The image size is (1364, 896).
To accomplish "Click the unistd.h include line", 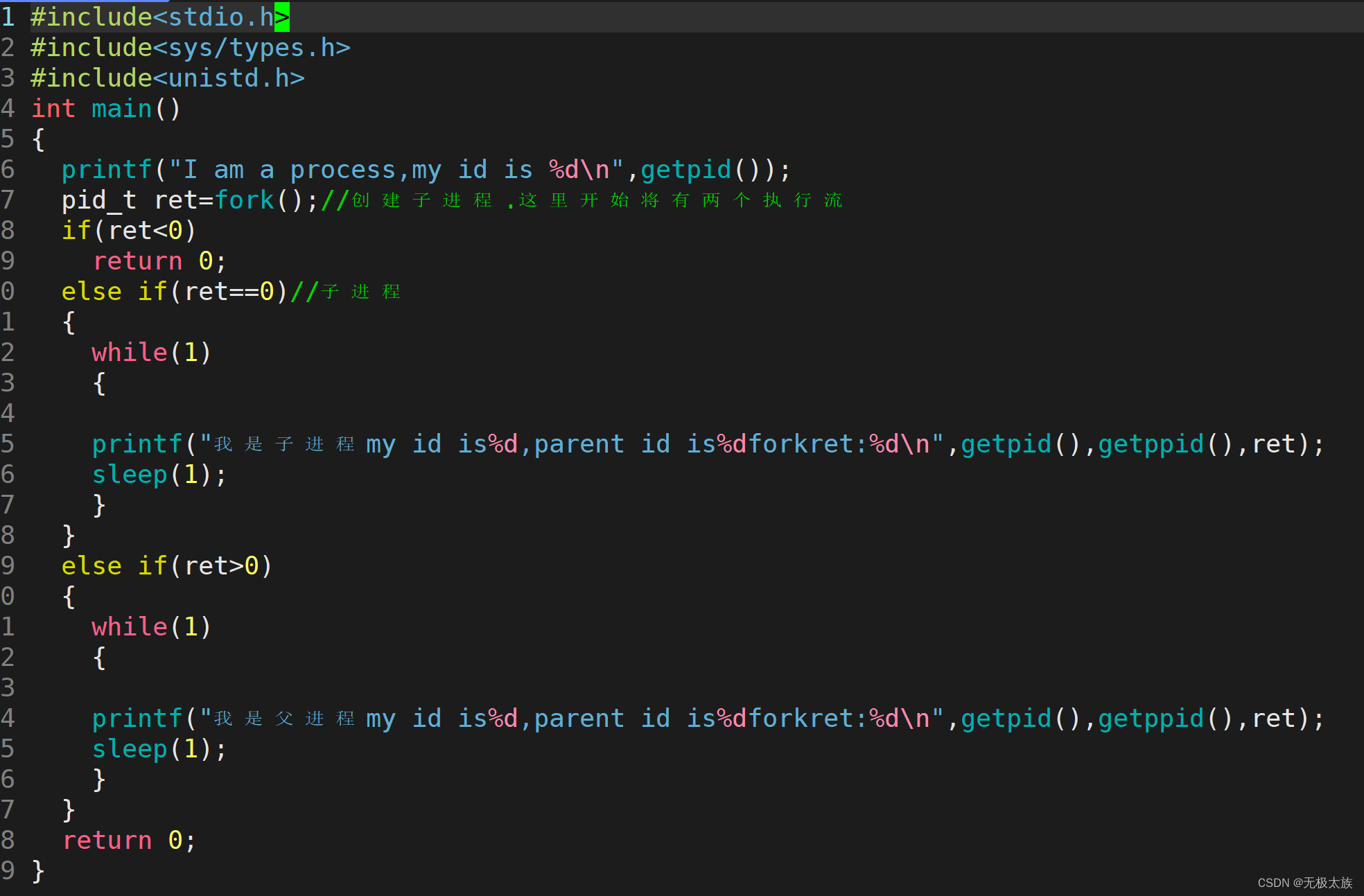I will click(x=167, y=78).
